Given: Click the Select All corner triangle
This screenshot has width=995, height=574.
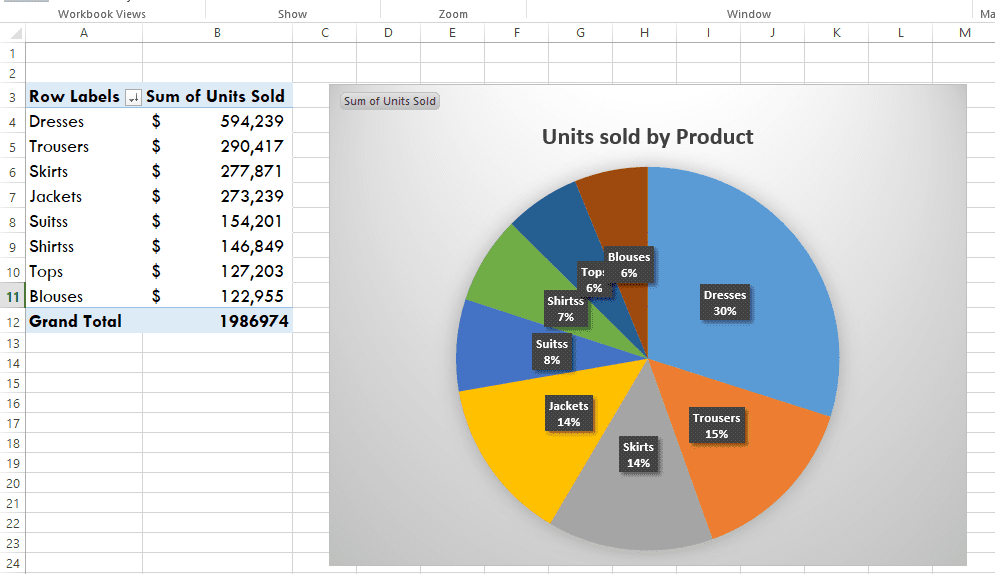Looking at the screenshot, I should click(12, 33).
